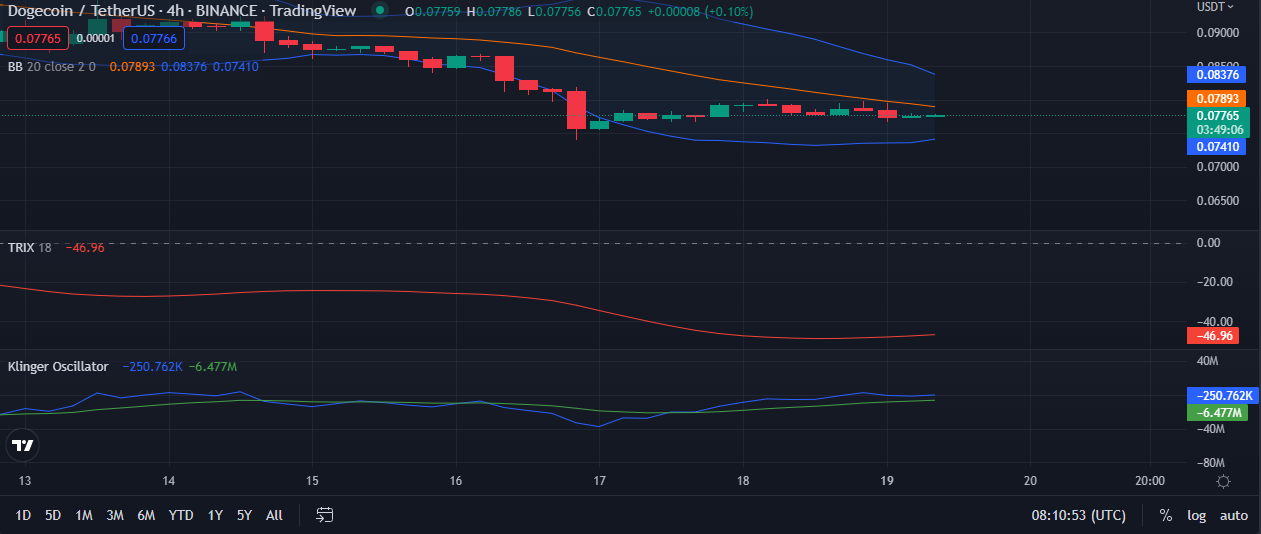Click the orange 0.07893 basis price label
The height and width of the screenshot is (534, 1261).
click(x=1216, y=99)
